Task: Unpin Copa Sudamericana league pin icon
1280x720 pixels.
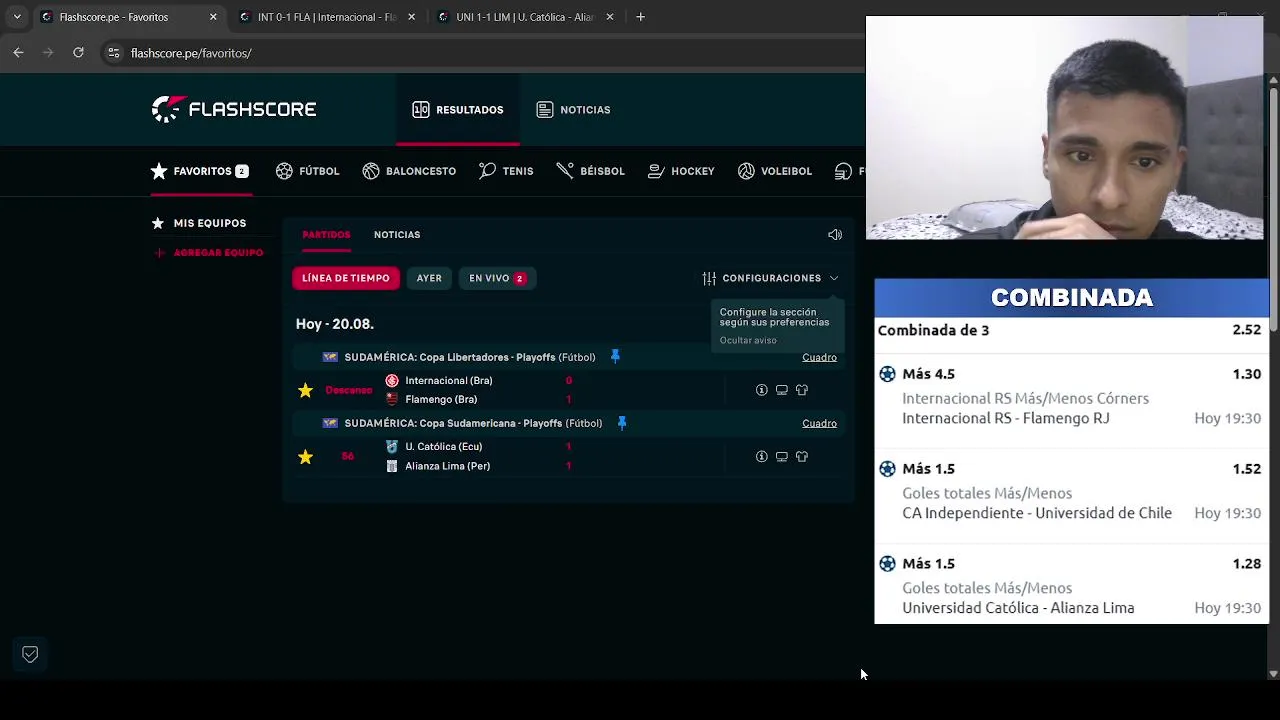Action: coord(621,423)
